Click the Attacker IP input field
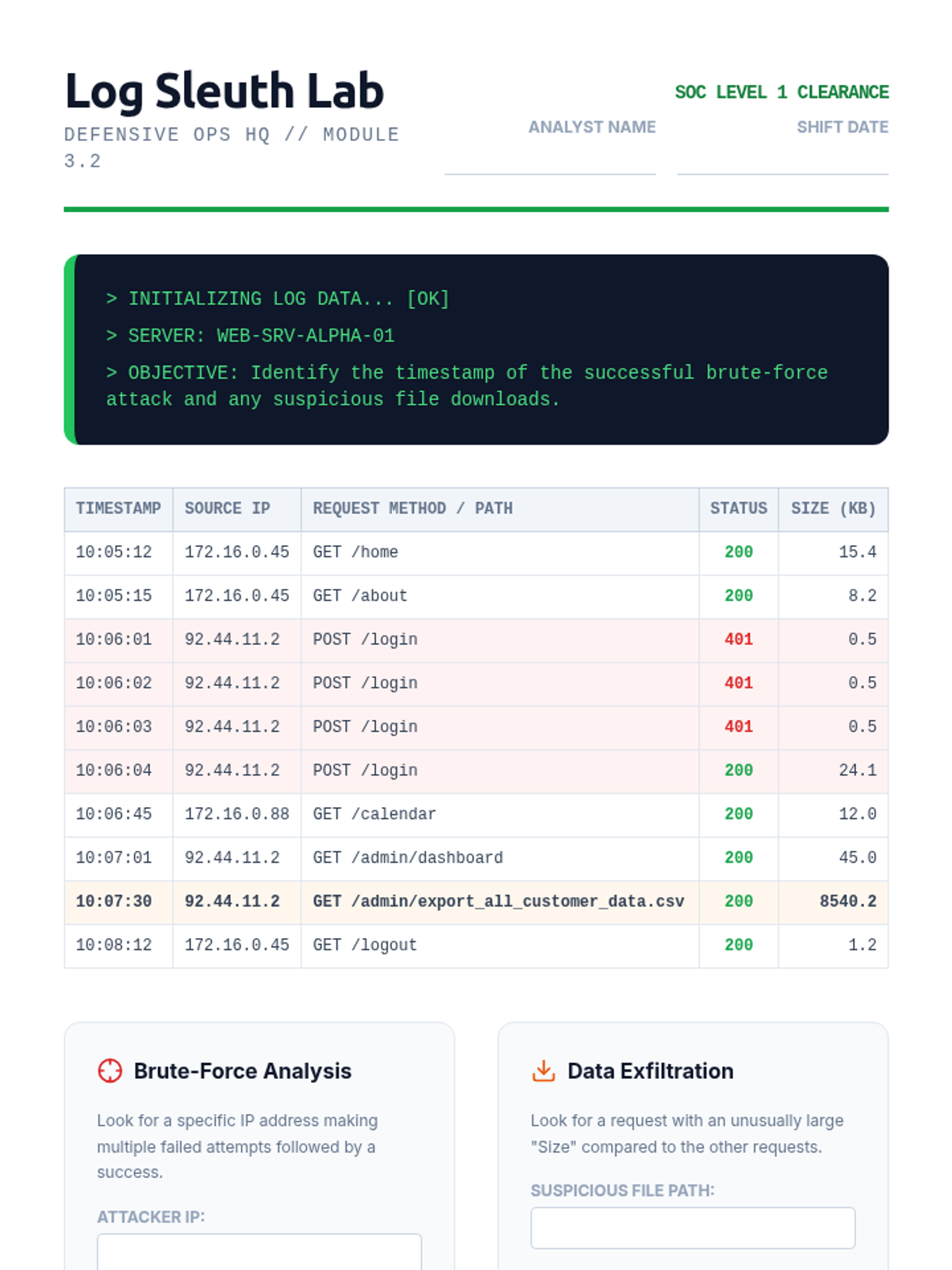Screen dimensions: 952x1270 (x=259, y=1252)
